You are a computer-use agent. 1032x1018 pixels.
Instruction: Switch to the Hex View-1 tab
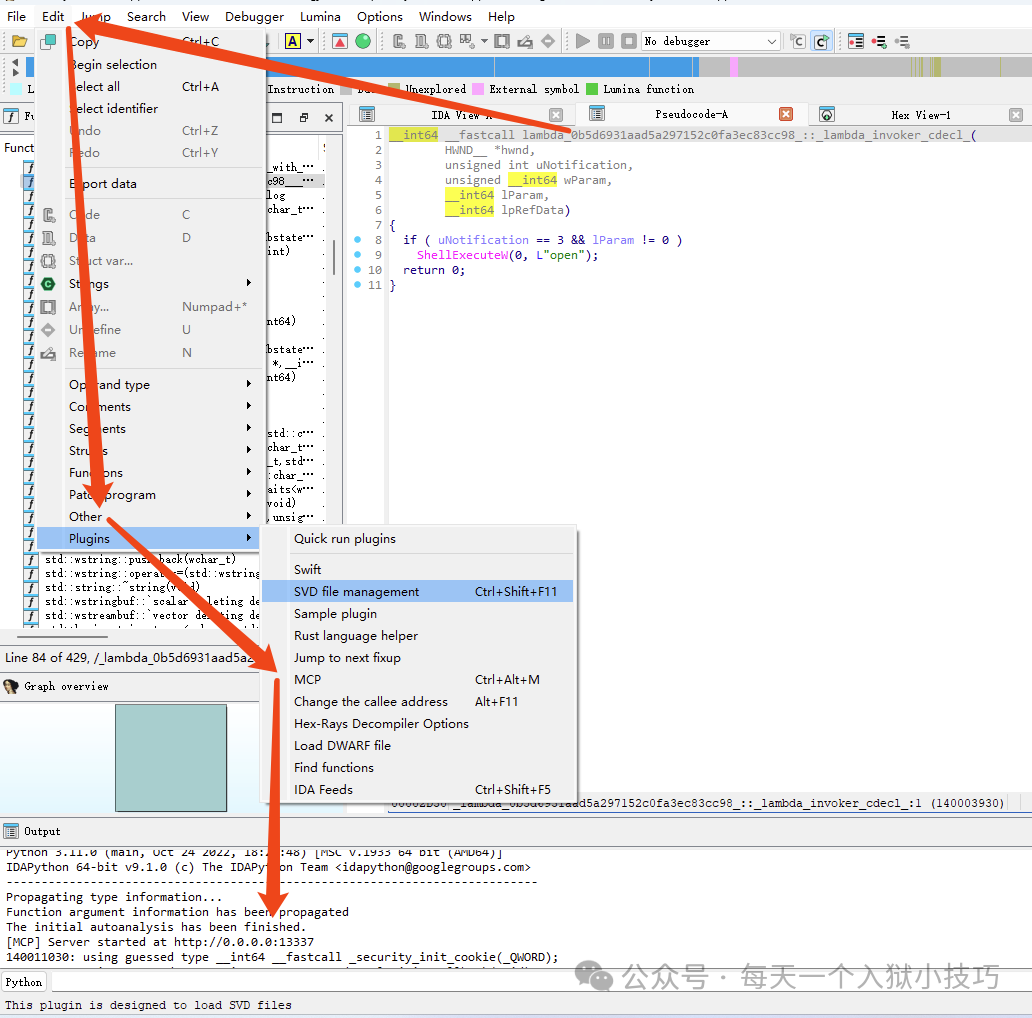click(x=920, y=115)
